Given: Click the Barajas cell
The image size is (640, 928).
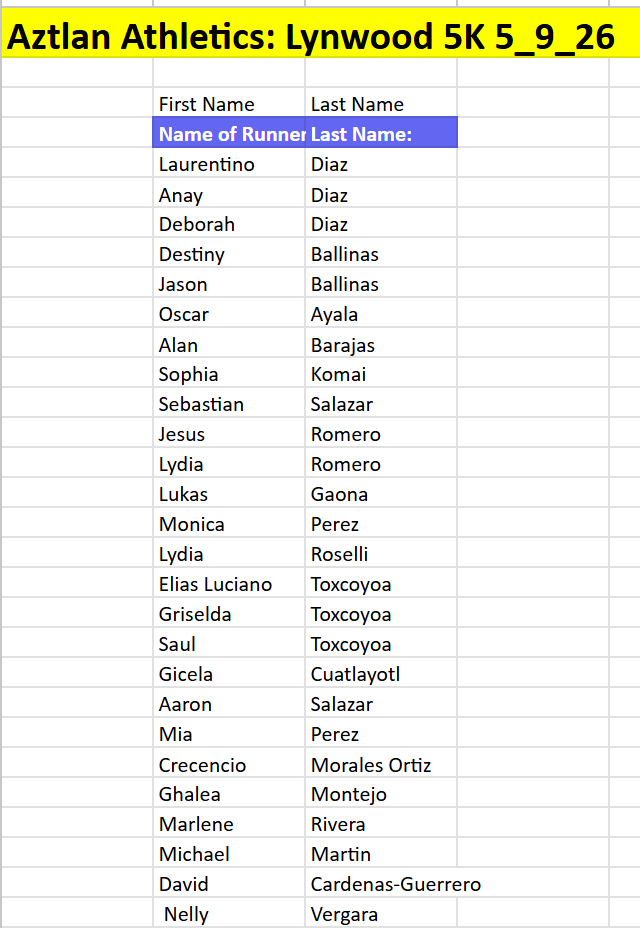Looking at the screenshot, I should click(x=381, y=343).
